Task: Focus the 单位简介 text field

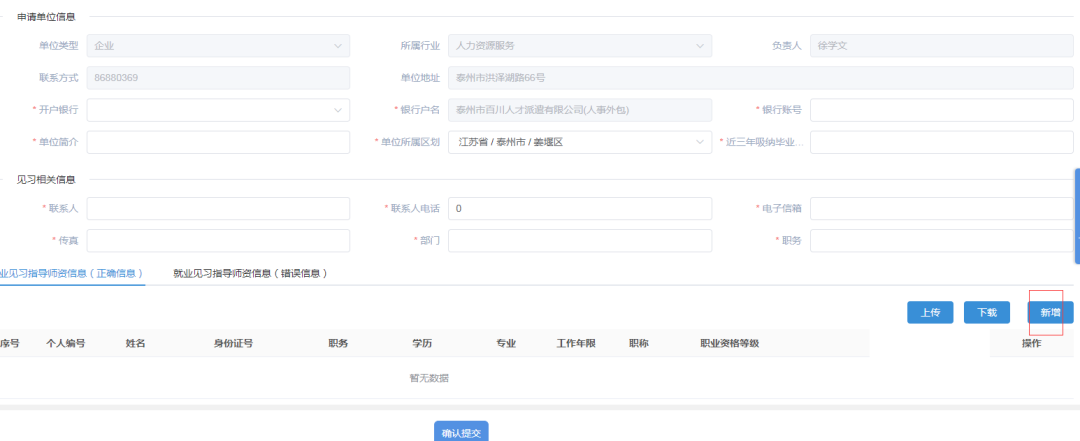Action: [218, 142]
